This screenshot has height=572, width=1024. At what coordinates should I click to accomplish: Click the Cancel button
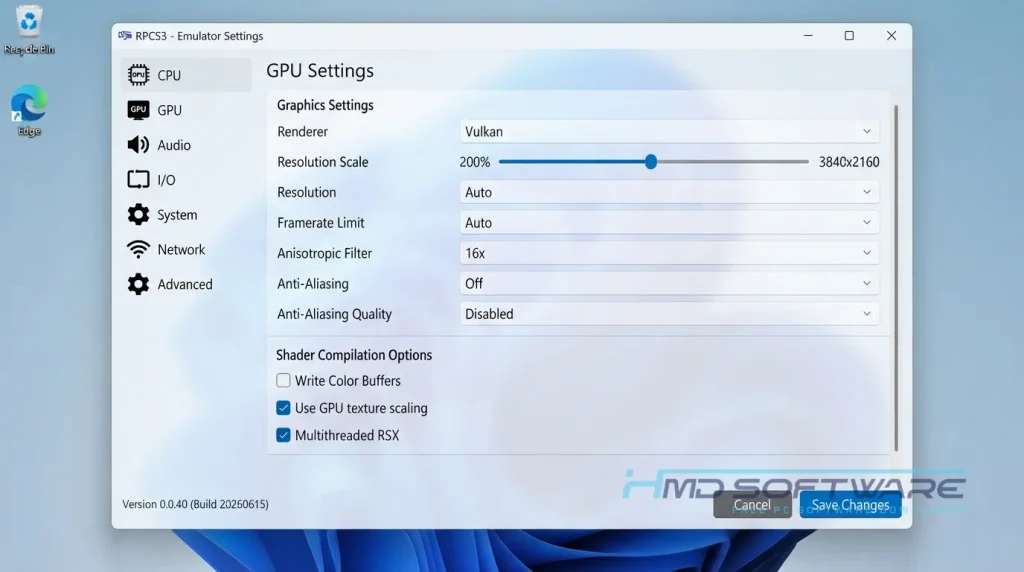tap(752, 505)
